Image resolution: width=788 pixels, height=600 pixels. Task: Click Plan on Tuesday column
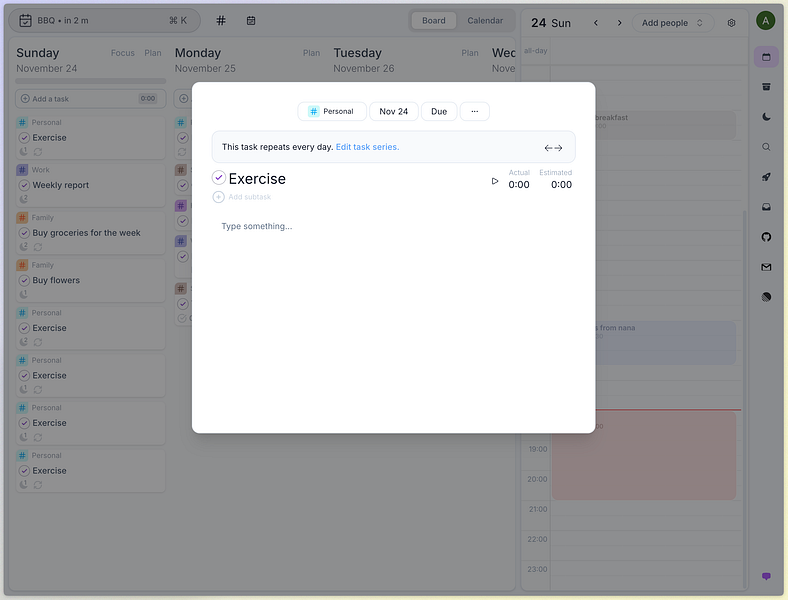coord(470,53)
